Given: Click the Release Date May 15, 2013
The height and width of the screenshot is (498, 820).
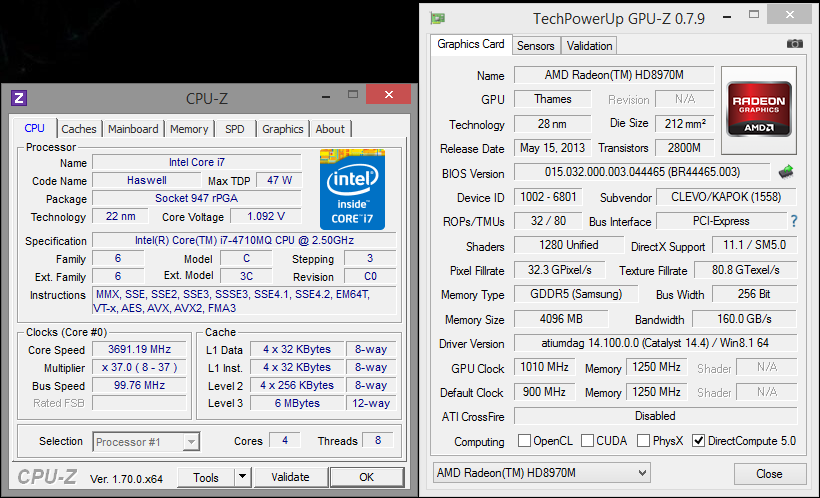Looking at the screenshot, I should [553, 148].
